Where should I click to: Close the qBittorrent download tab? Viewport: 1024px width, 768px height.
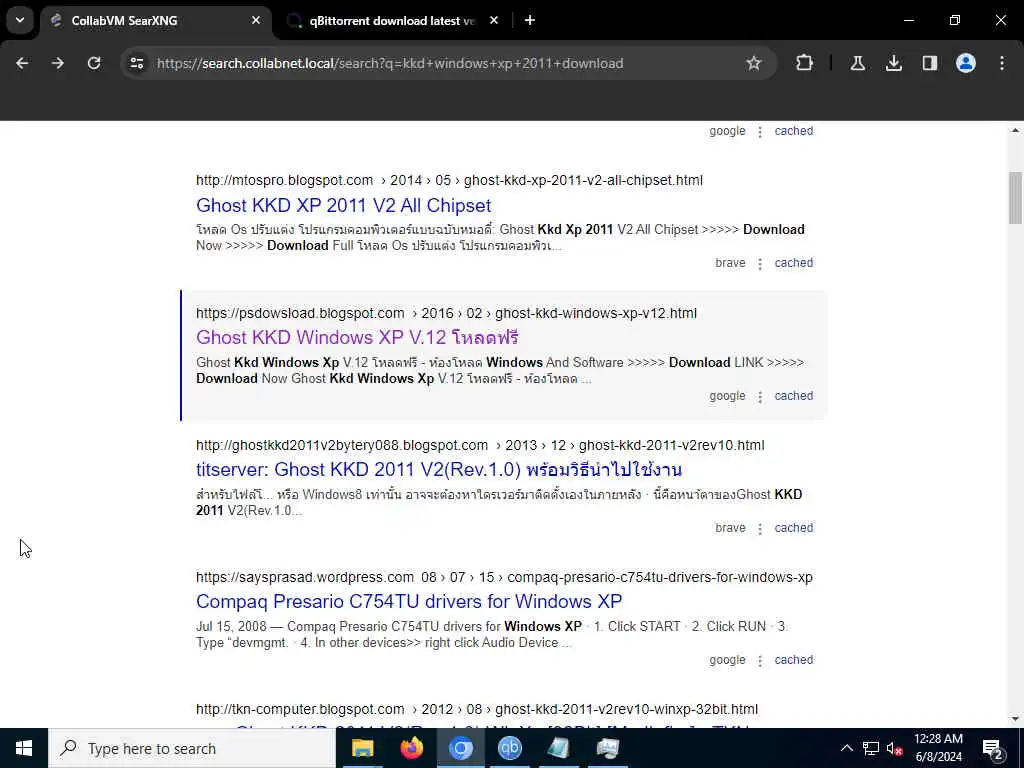(494, 20)
